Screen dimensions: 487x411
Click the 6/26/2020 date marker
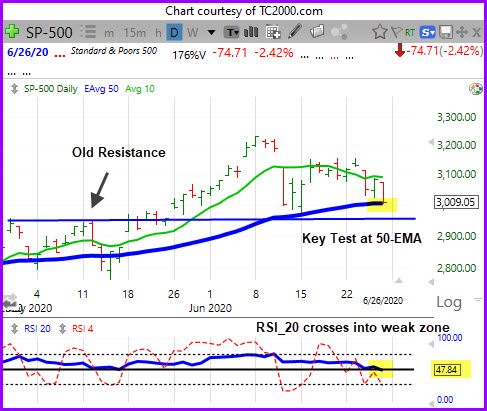[383, 301]
